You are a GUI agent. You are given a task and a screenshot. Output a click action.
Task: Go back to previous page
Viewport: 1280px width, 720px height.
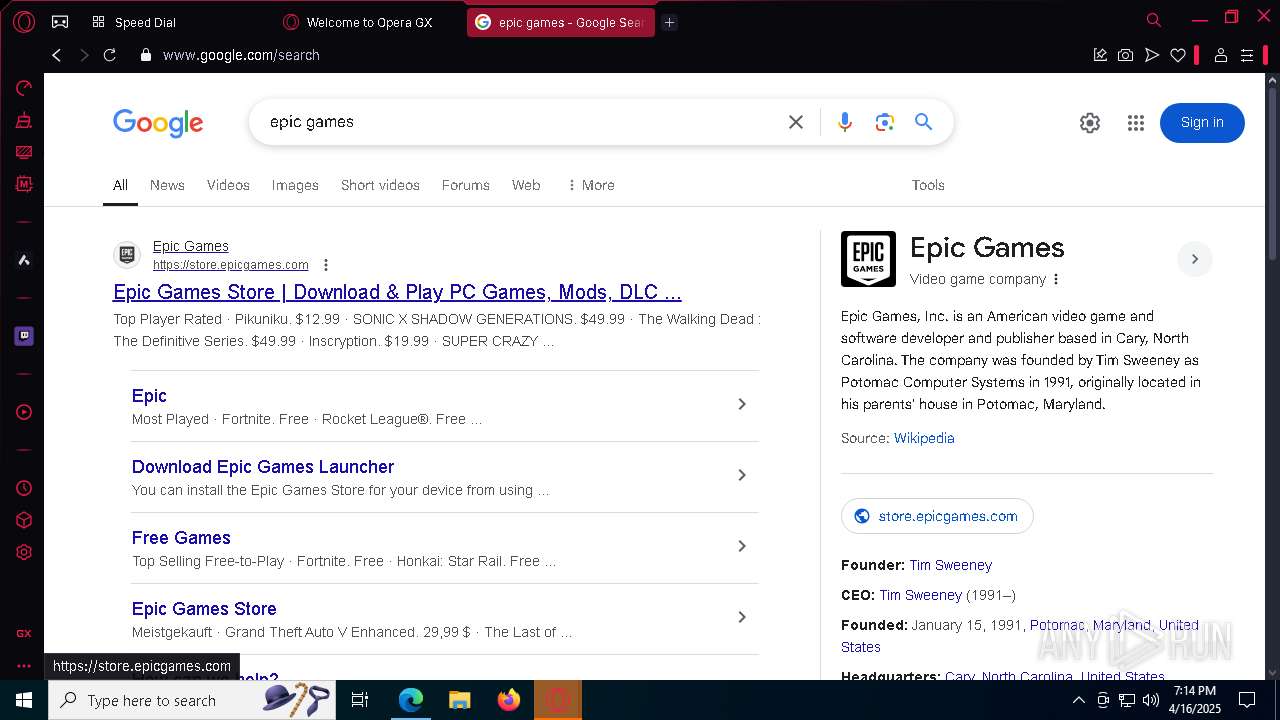[x=57, y=55]
